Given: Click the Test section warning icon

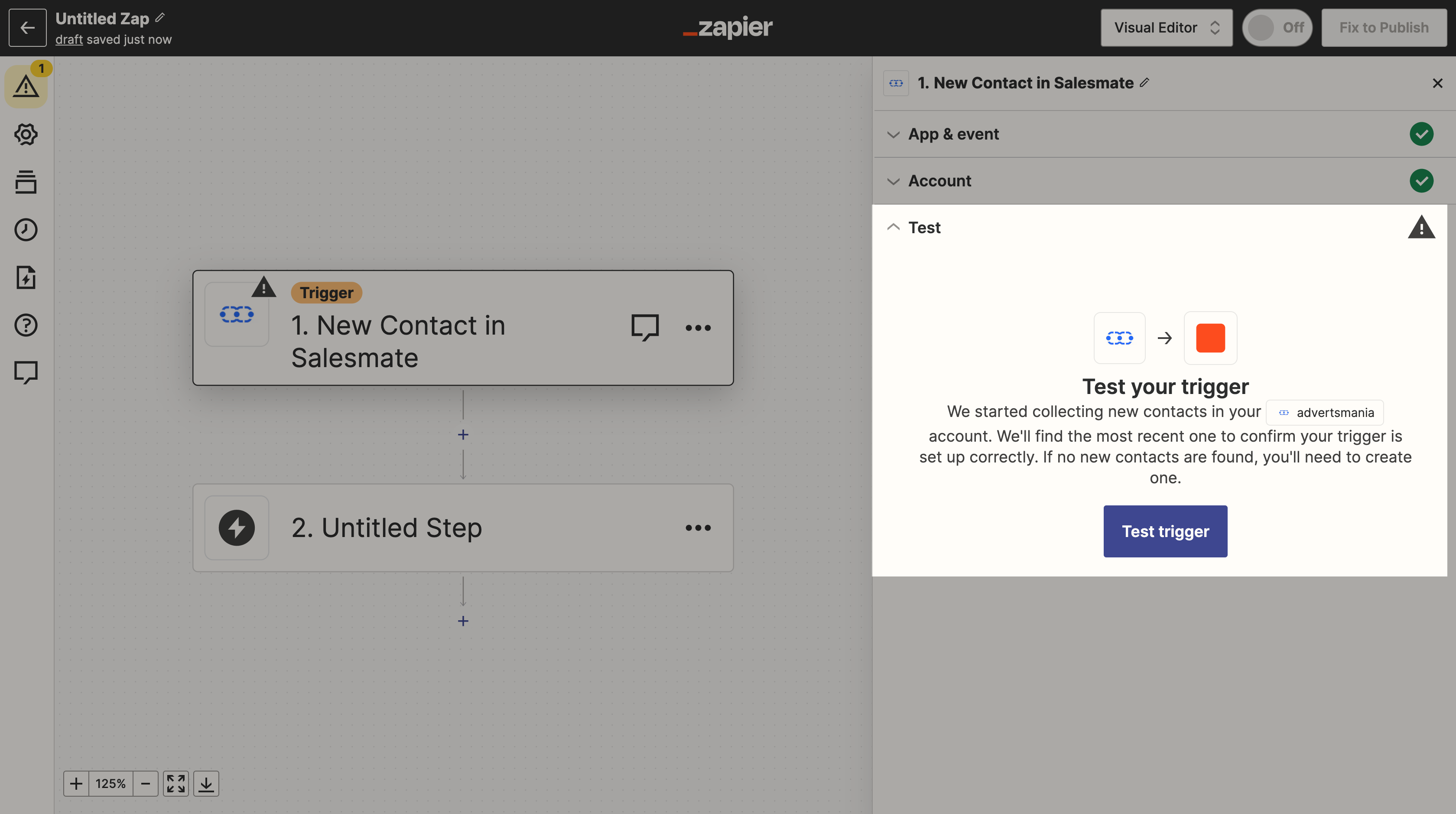Looking at the screenshot, I should coord(1421,227).
